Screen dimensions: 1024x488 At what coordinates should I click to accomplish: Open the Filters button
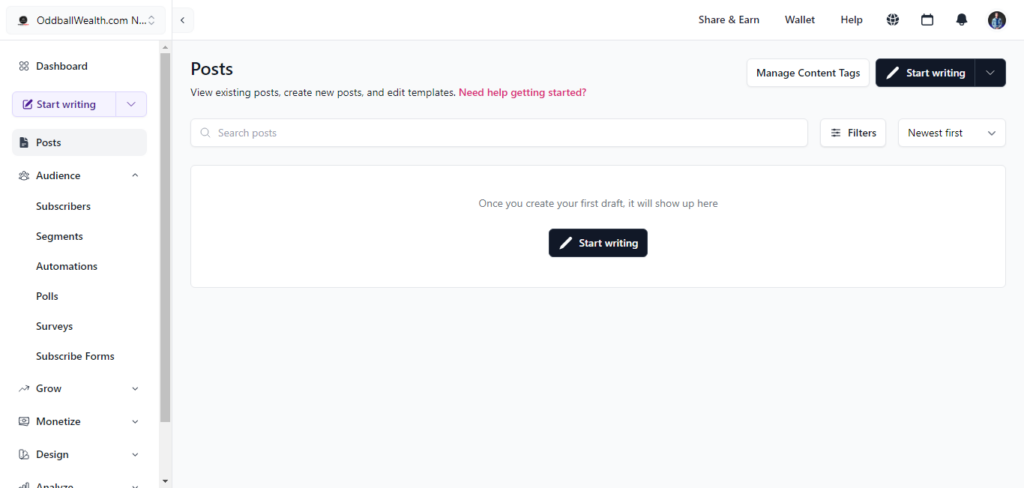853,133
